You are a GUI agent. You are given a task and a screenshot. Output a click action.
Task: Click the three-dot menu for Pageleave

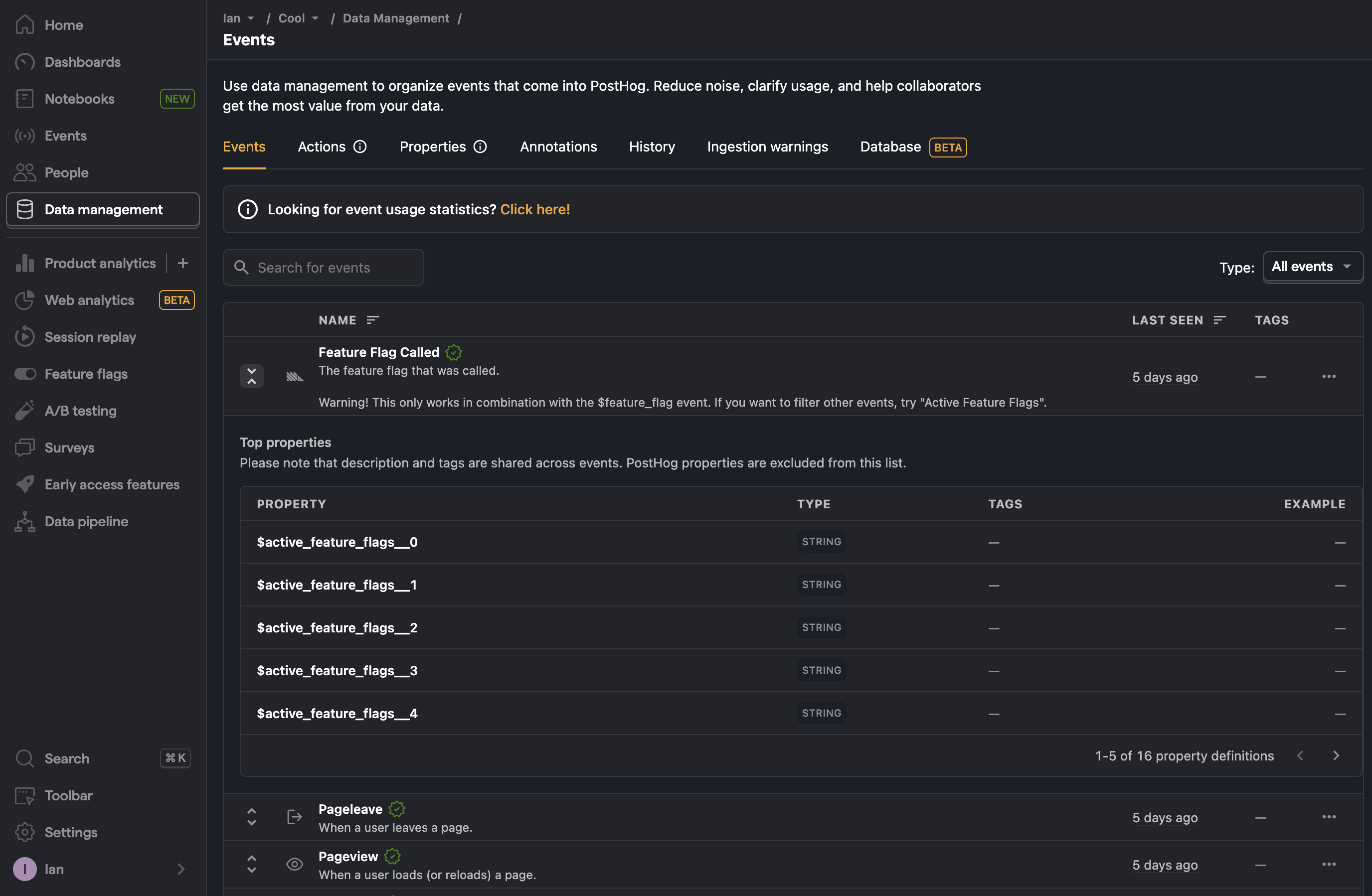point(1329,816)
